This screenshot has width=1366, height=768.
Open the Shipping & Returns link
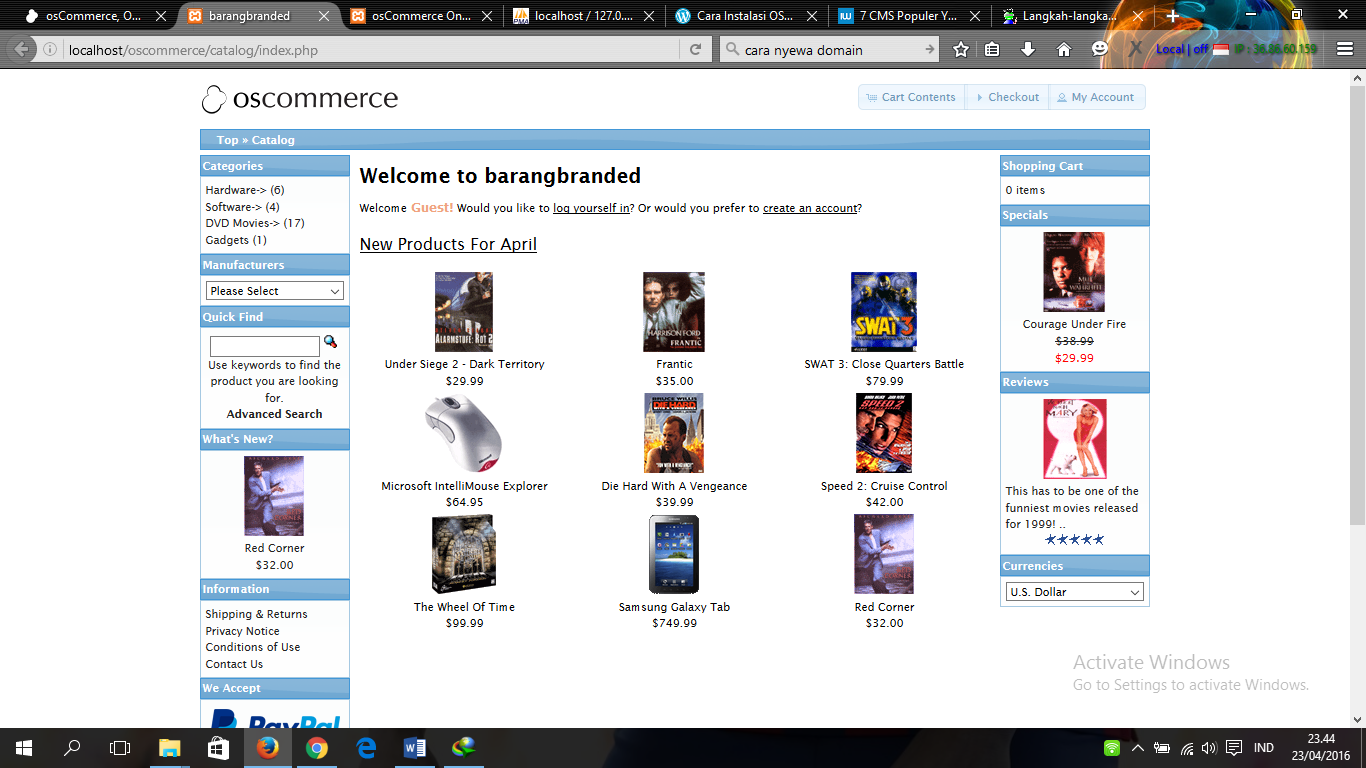256,614
